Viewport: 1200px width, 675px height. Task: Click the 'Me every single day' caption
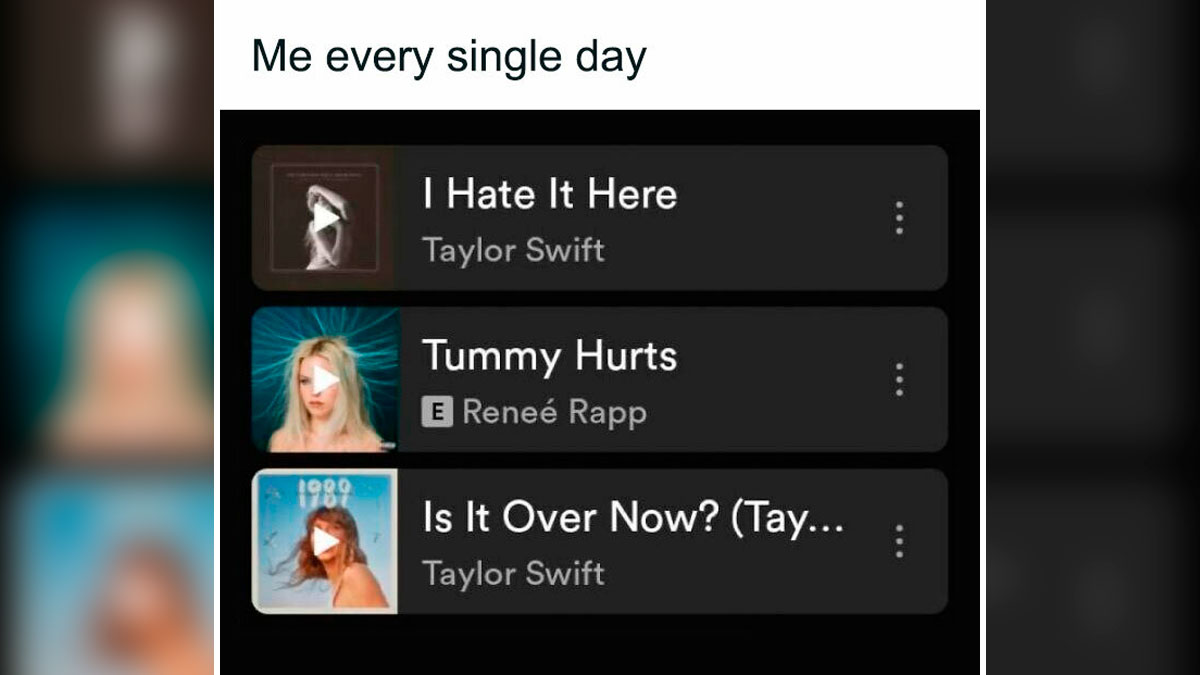point(448,57)
